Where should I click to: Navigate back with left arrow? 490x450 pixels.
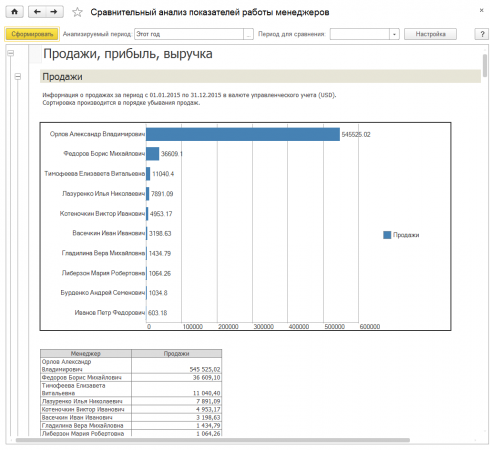37,12
